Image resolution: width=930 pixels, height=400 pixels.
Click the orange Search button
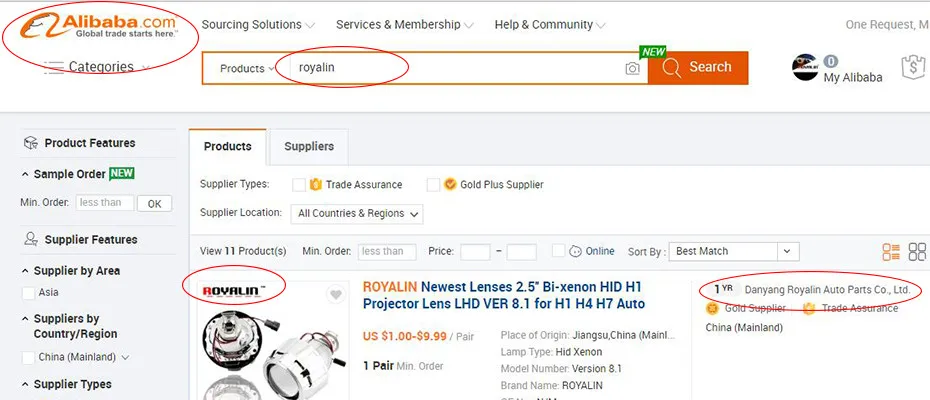tap(697, 67)
